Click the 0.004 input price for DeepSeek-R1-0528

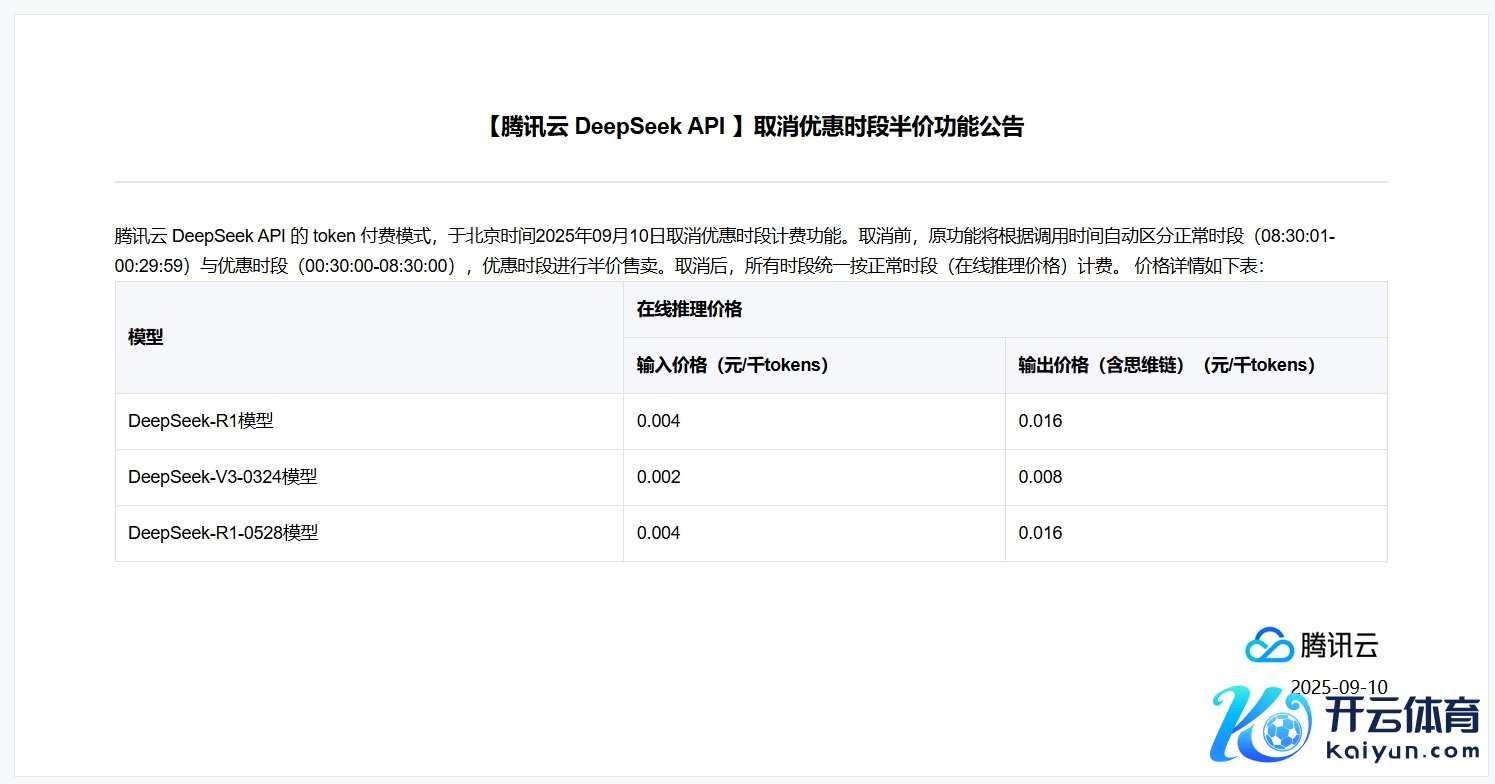click(x=658, y=533)
